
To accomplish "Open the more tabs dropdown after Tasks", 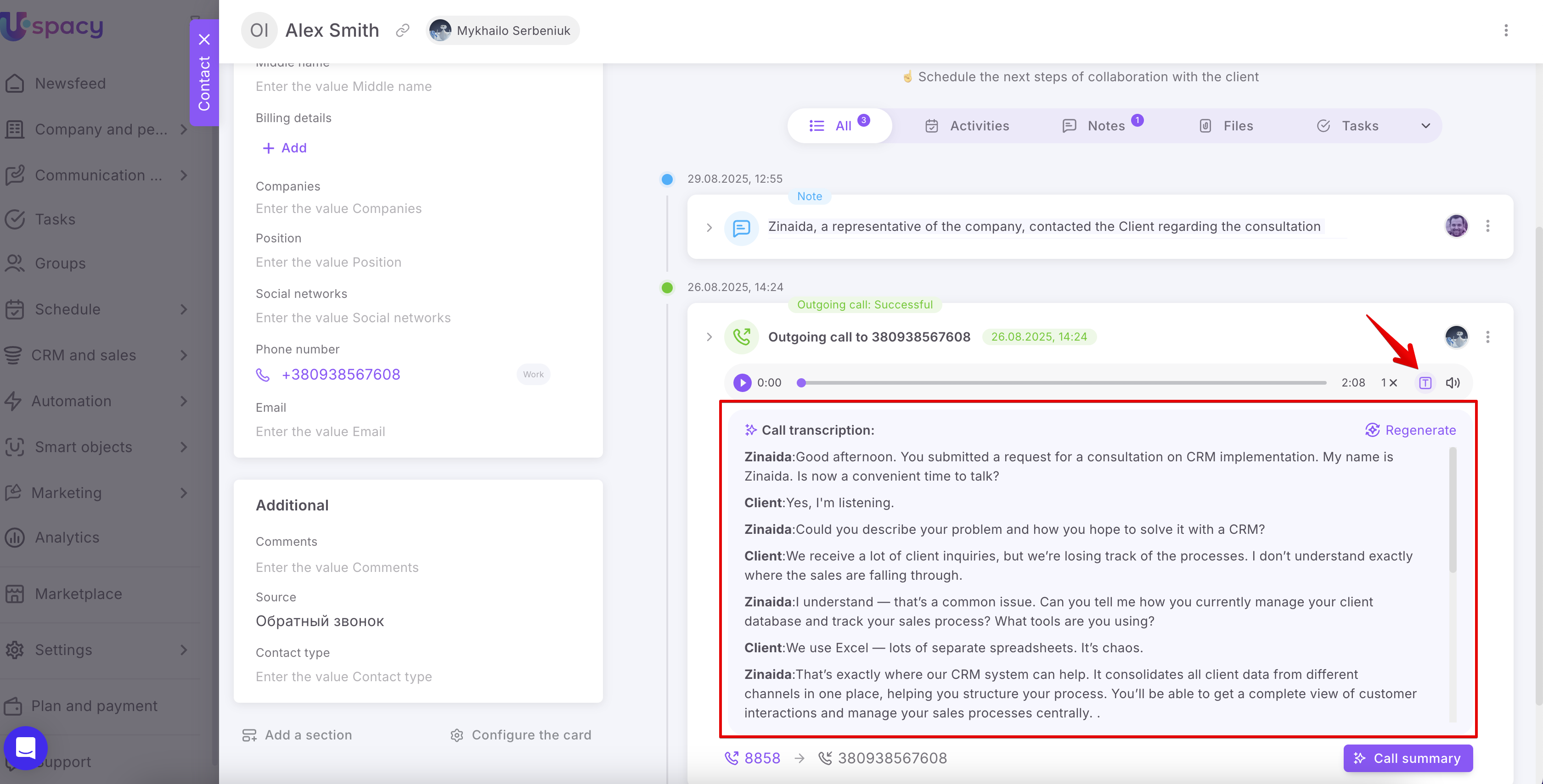I will pyautogui.click(x=1425, y=126).
